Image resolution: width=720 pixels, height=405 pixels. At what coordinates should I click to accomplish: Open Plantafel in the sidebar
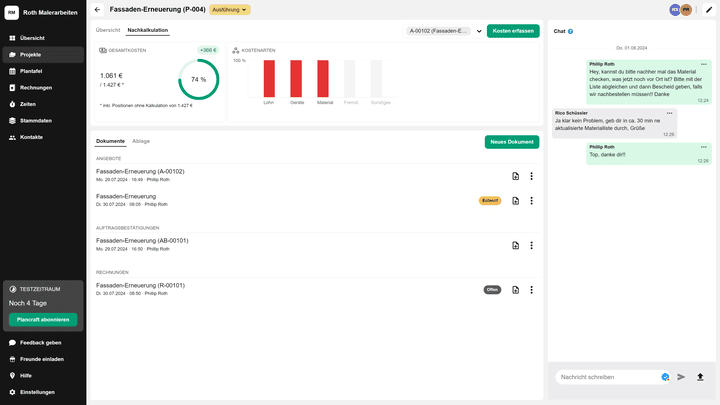pyautogui.click(x=31, y=71)
